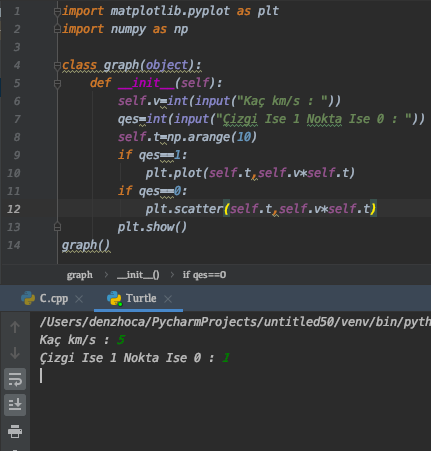Select '__init__()' breadcrumb item
The height and width of the screenshot is (451, 431).
138,275
